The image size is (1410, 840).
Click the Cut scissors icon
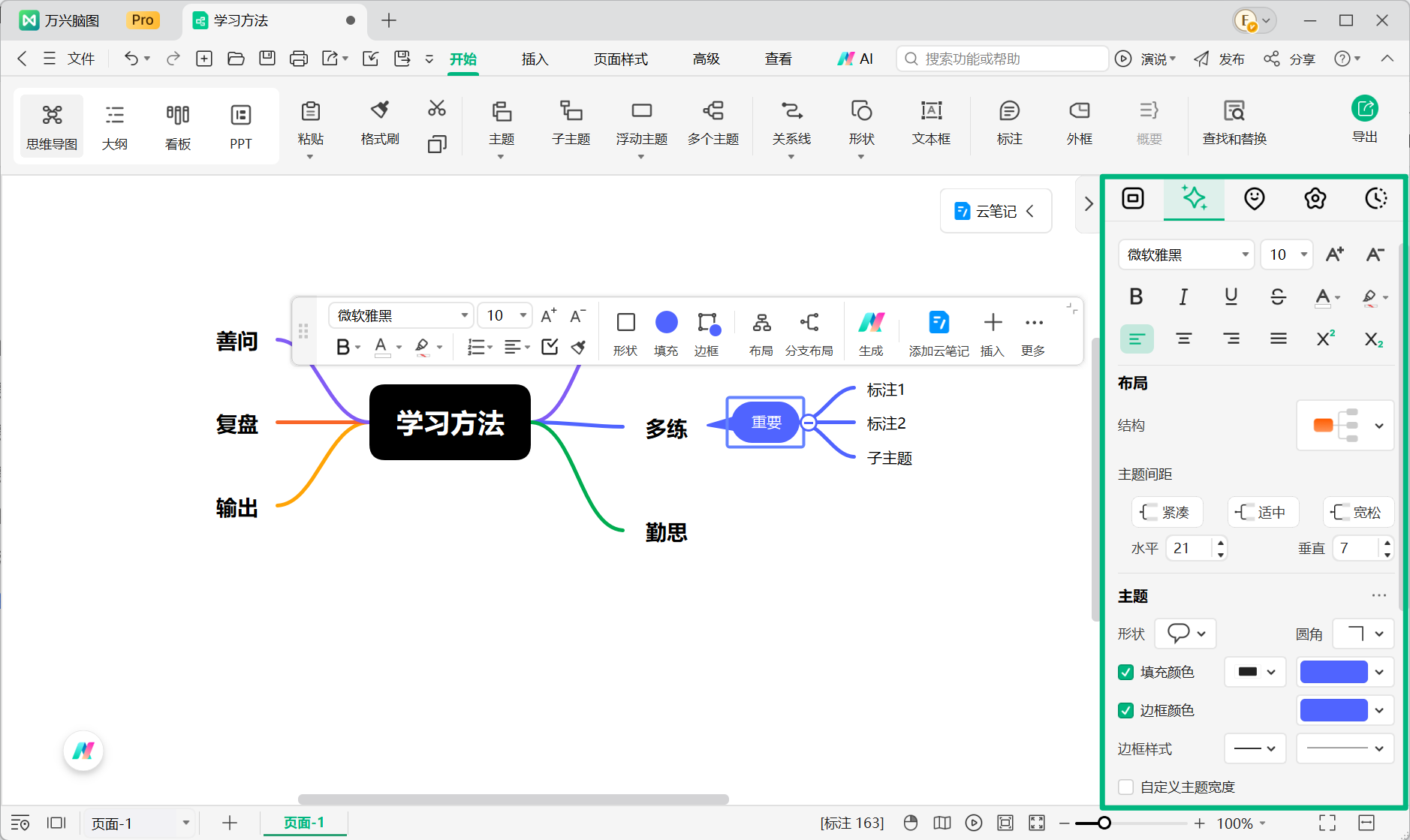[436, 109]
